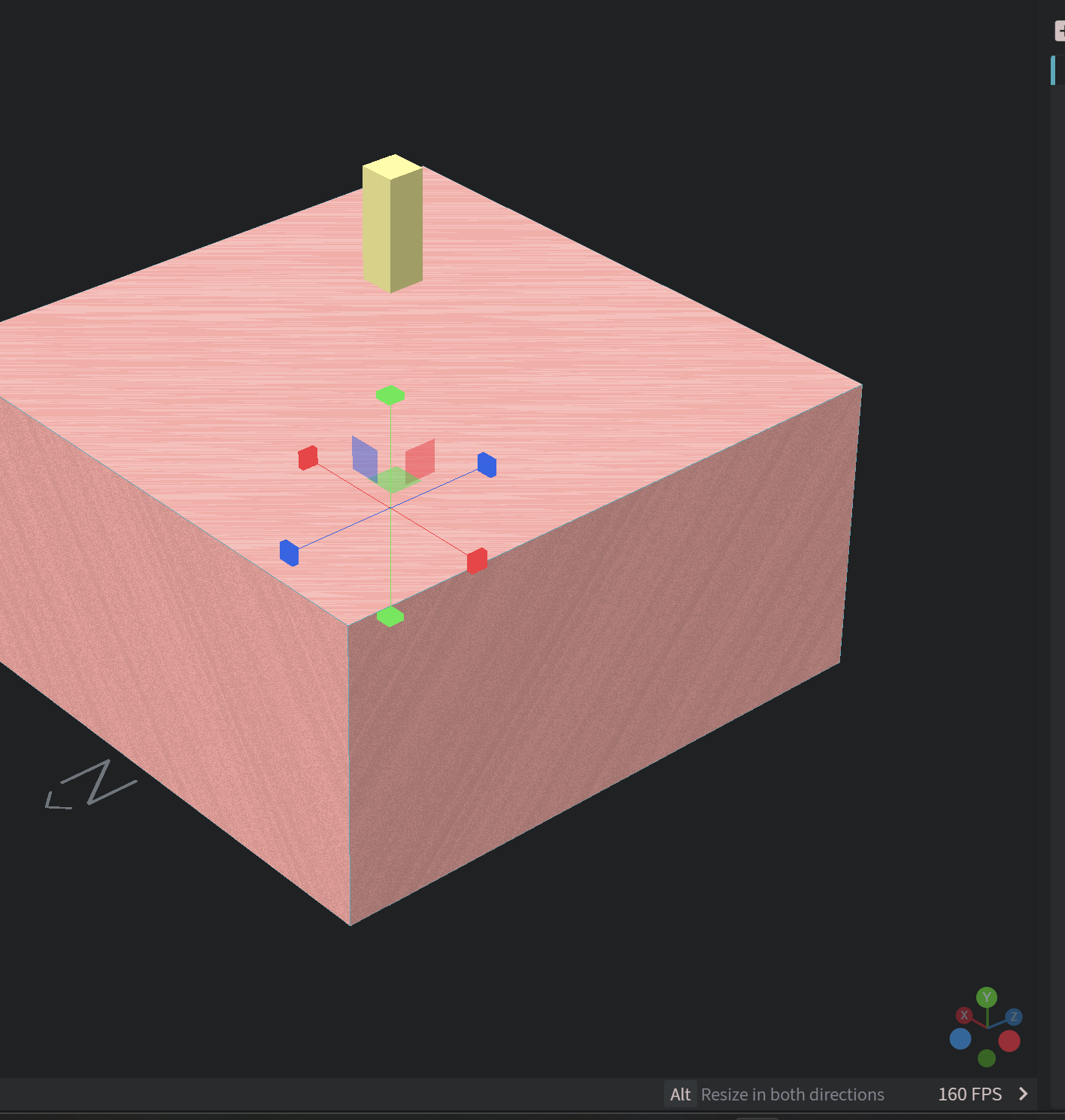
Task: Click the Alt key badge in the status bar
Action: (679, 1094)
